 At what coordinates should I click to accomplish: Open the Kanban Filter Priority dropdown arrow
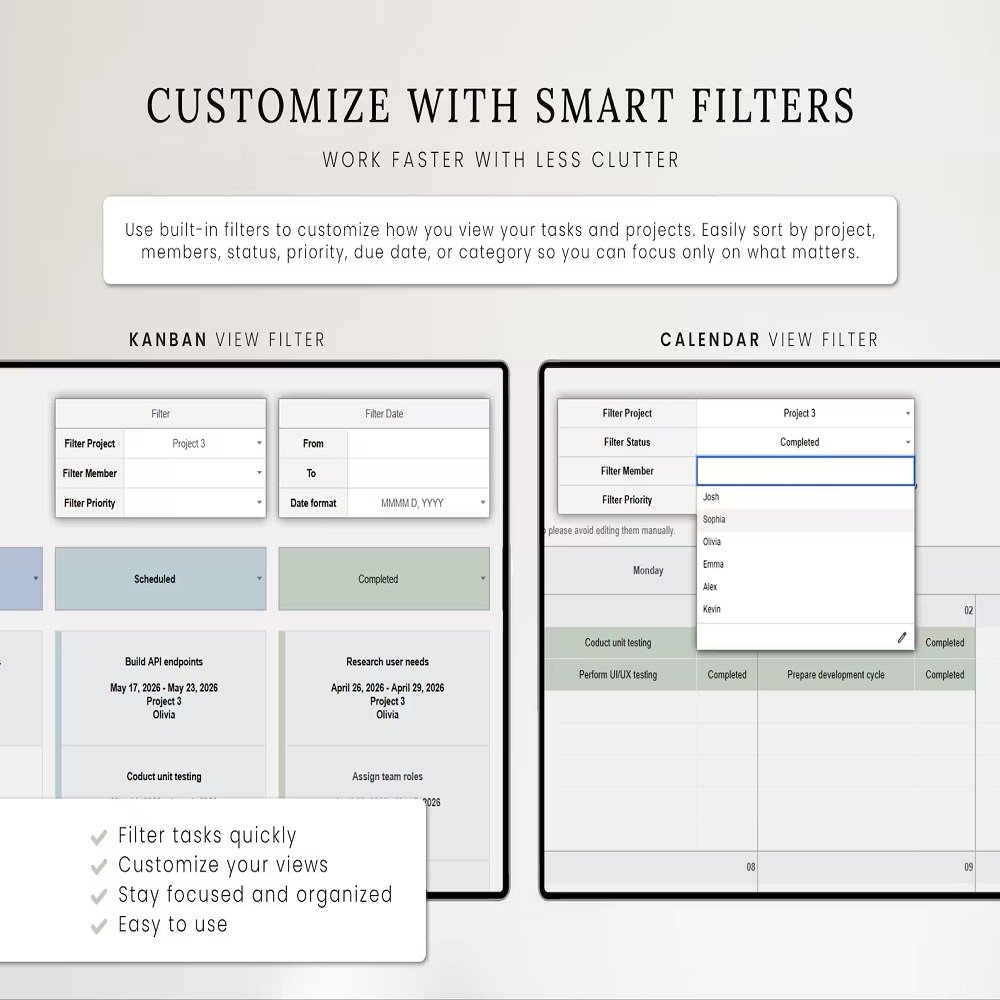coord(259,503)
